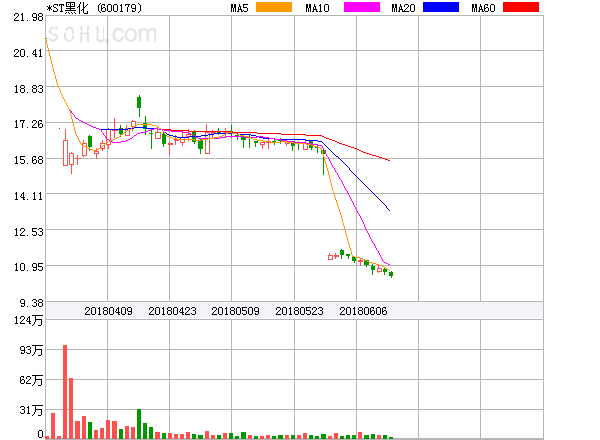Click the blue MA20 legend swatch
The image size is (600, 440).
(441, 7)
